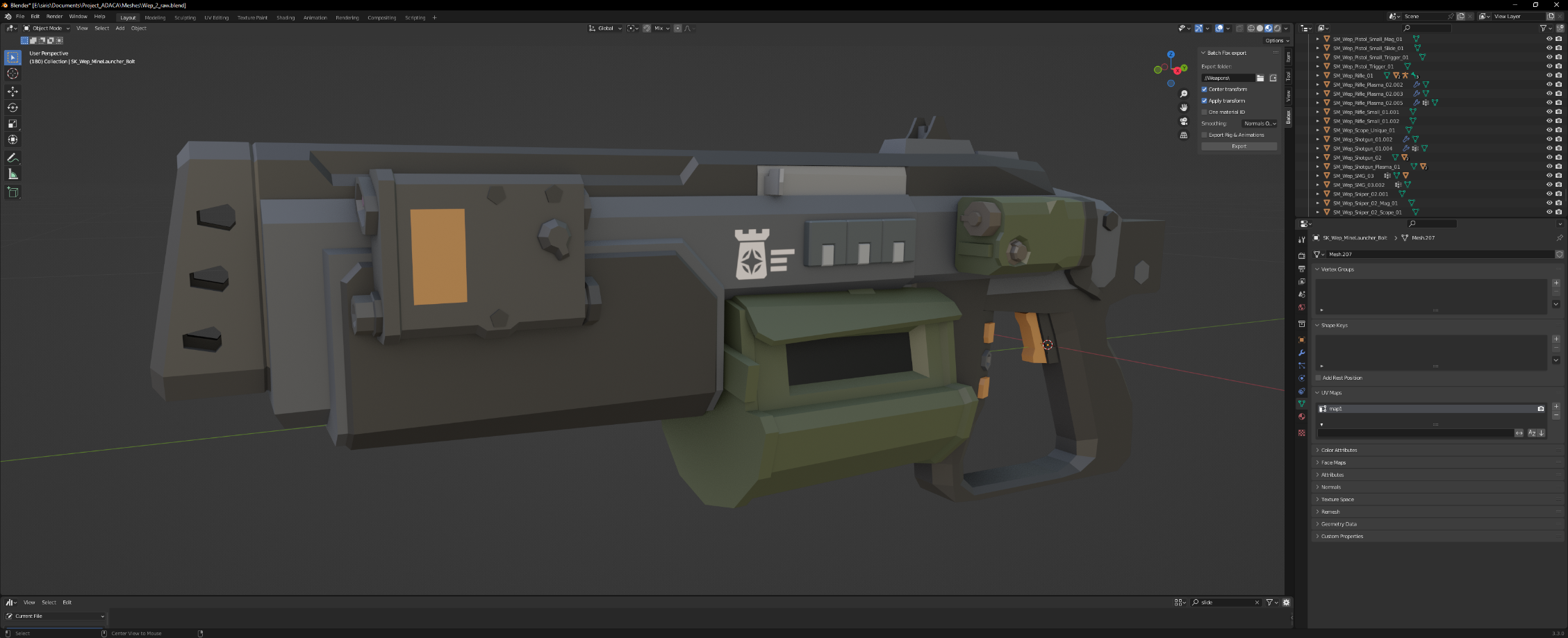Enable the One material ID checkbox

(x=1205, y=112)
